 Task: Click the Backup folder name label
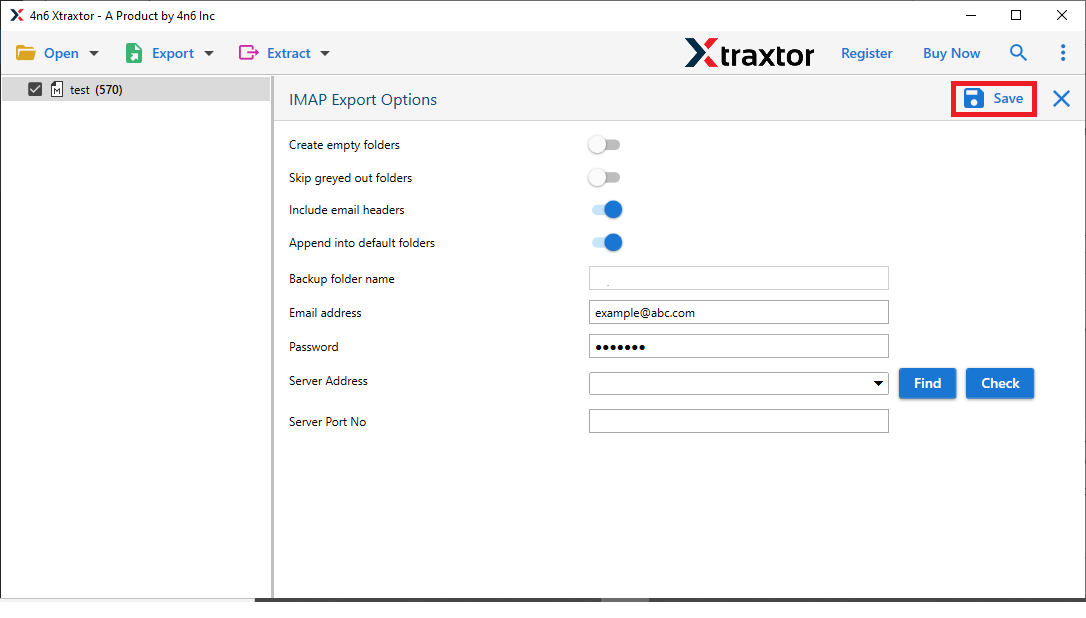(x=341, y=279)
